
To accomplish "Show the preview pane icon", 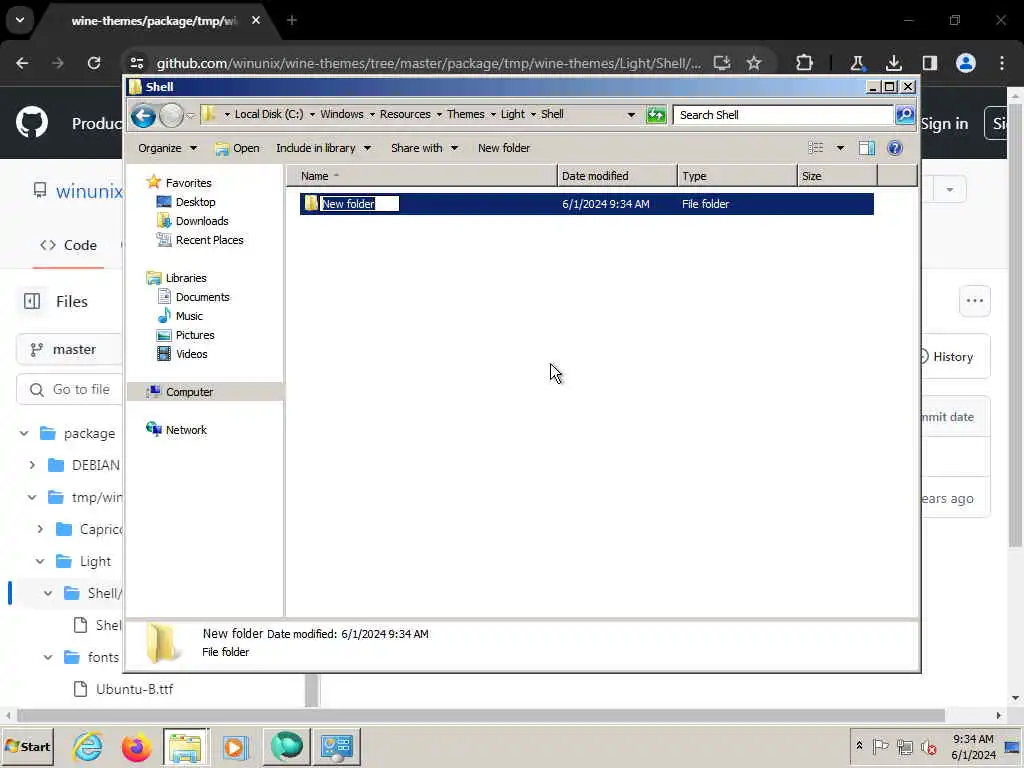I will 867,148.
